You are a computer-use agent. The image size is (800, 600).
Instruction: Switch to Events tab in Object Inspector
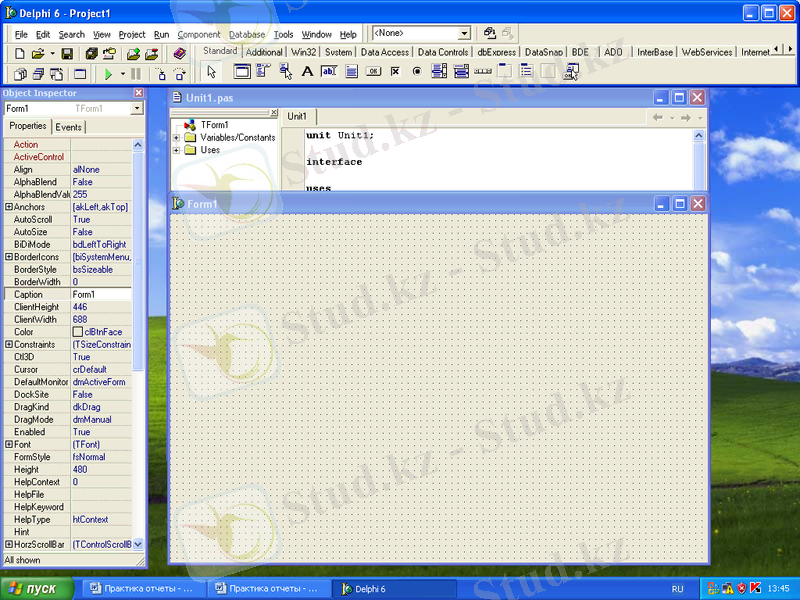(68, 127)
